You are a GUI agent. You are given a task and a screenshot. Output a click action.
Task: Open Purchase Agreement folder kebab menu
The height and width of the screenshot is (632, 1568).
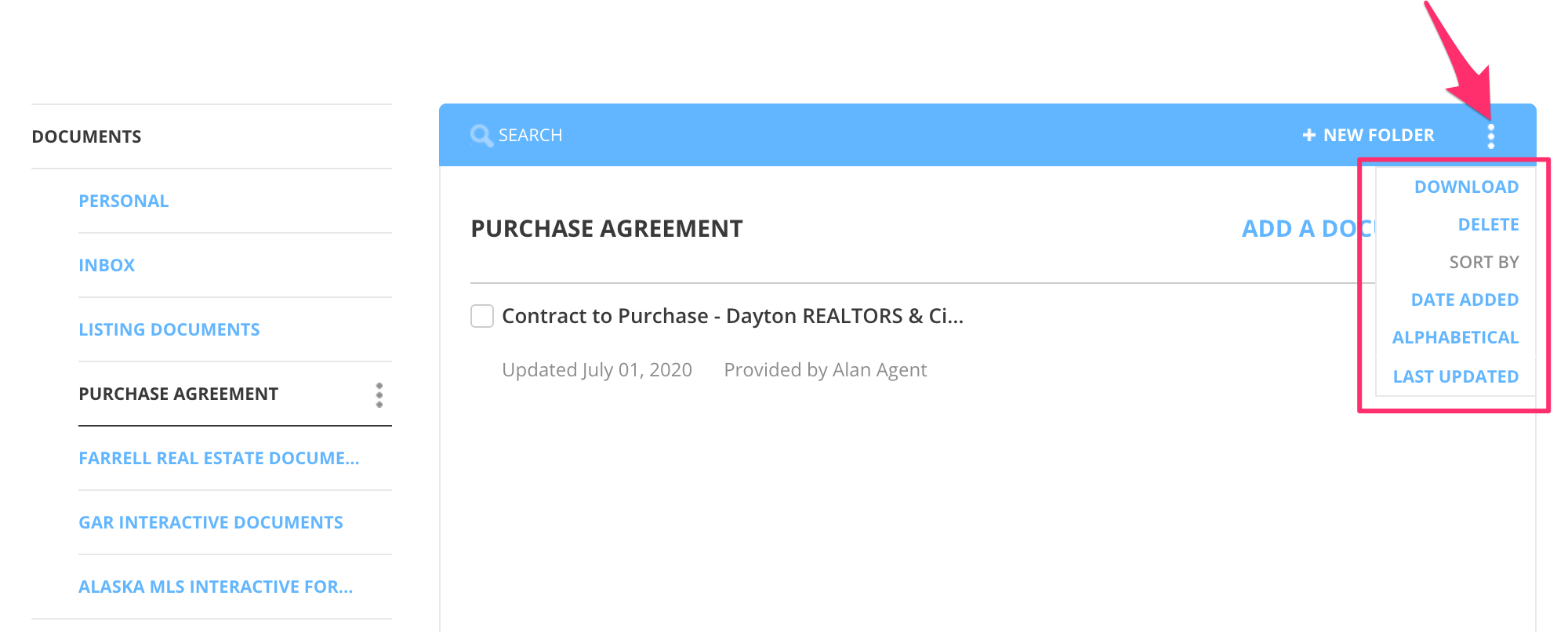tap(379, 394)
